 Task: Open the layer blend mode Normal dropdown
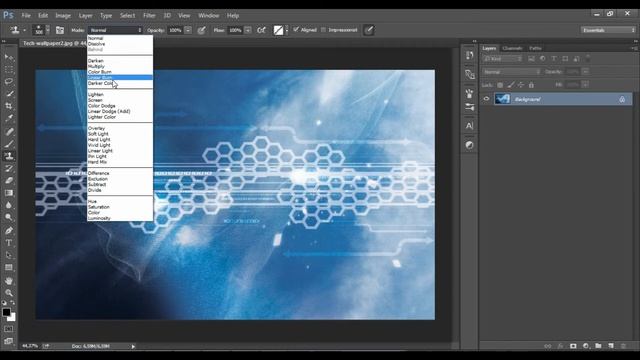click(512, 72)
